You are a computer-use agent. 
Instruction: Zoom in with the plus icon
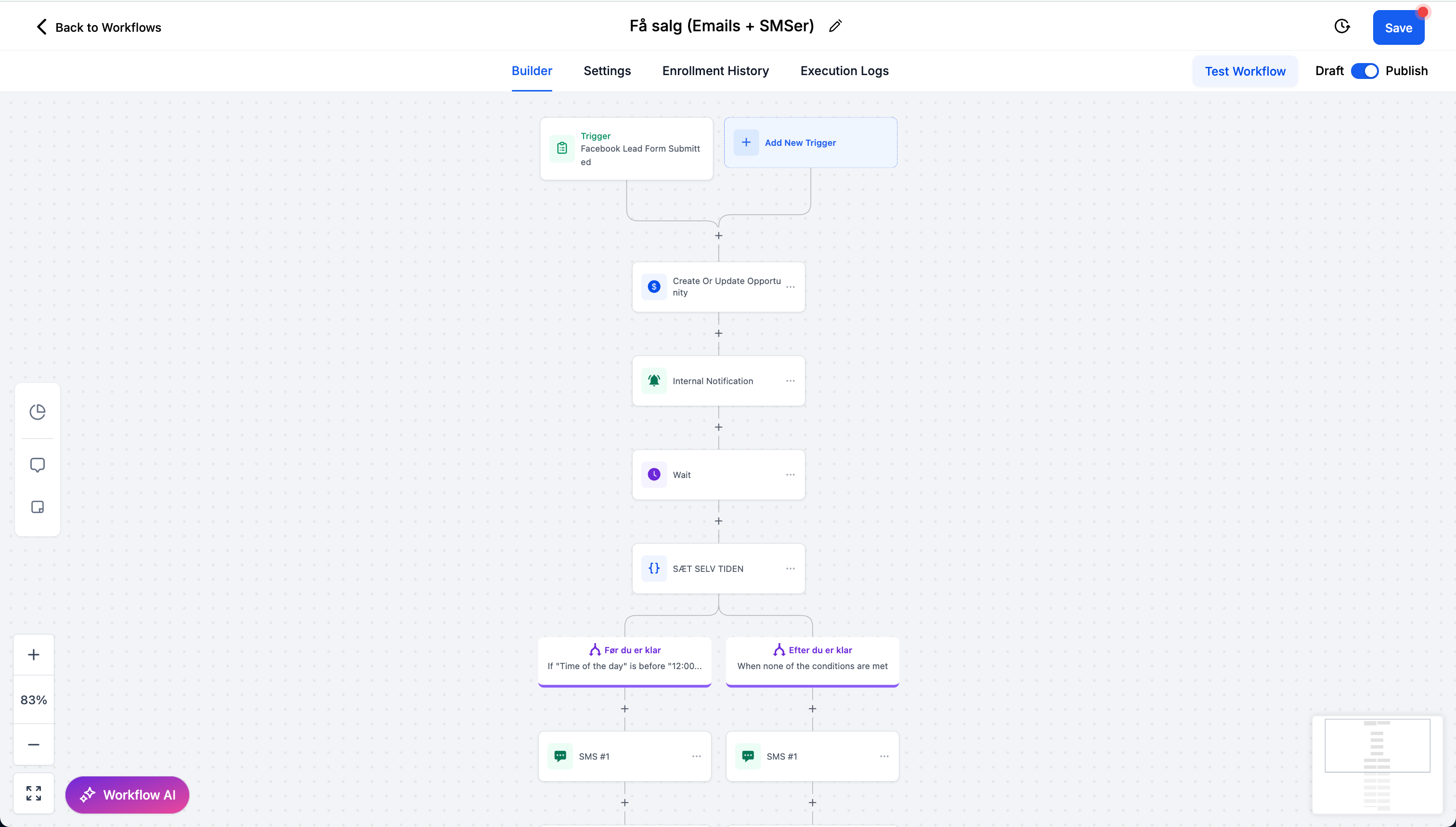pyautogui.click(x=34, y=654)
